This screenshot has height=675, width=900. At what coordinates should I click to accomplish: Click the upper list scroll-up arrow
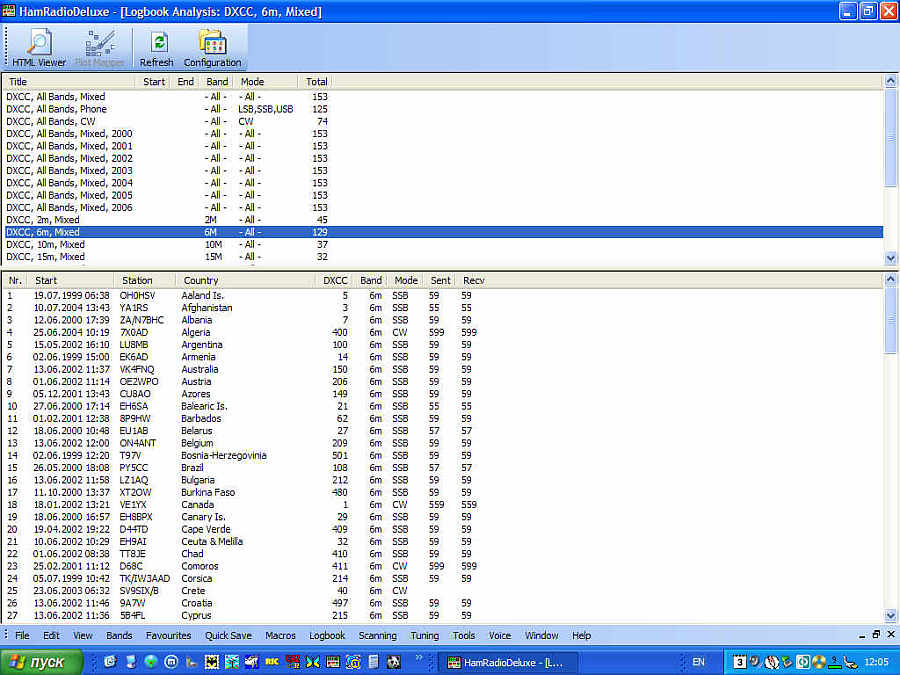890,81
